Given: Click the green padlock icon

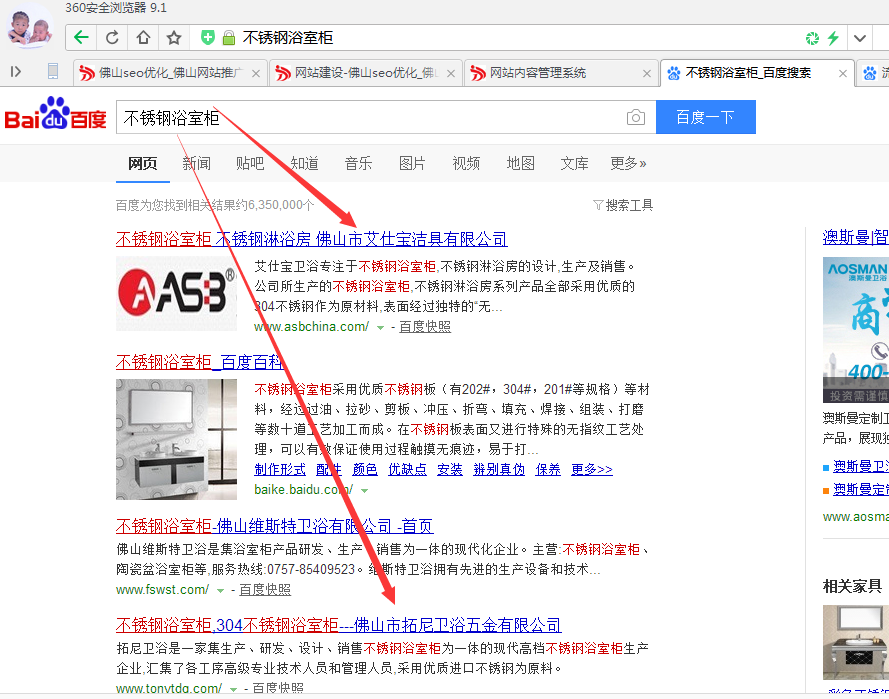Looking at the screenshot, I should tap(228, 38).
